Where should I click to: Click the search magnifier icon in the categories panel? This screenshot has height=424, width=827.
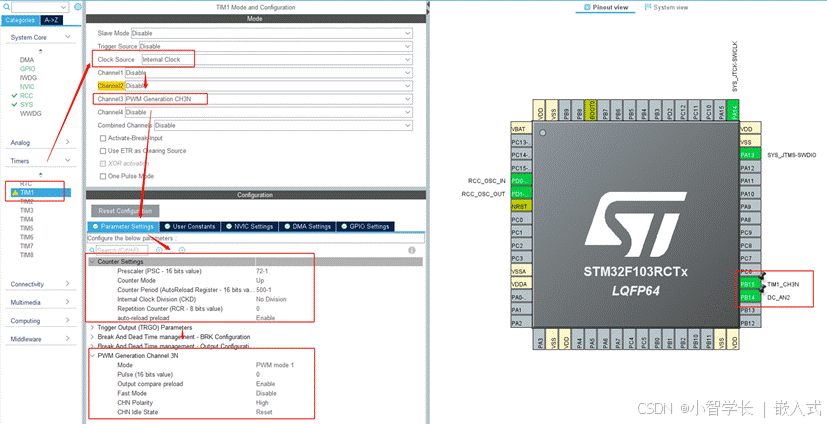click(6, 7)
